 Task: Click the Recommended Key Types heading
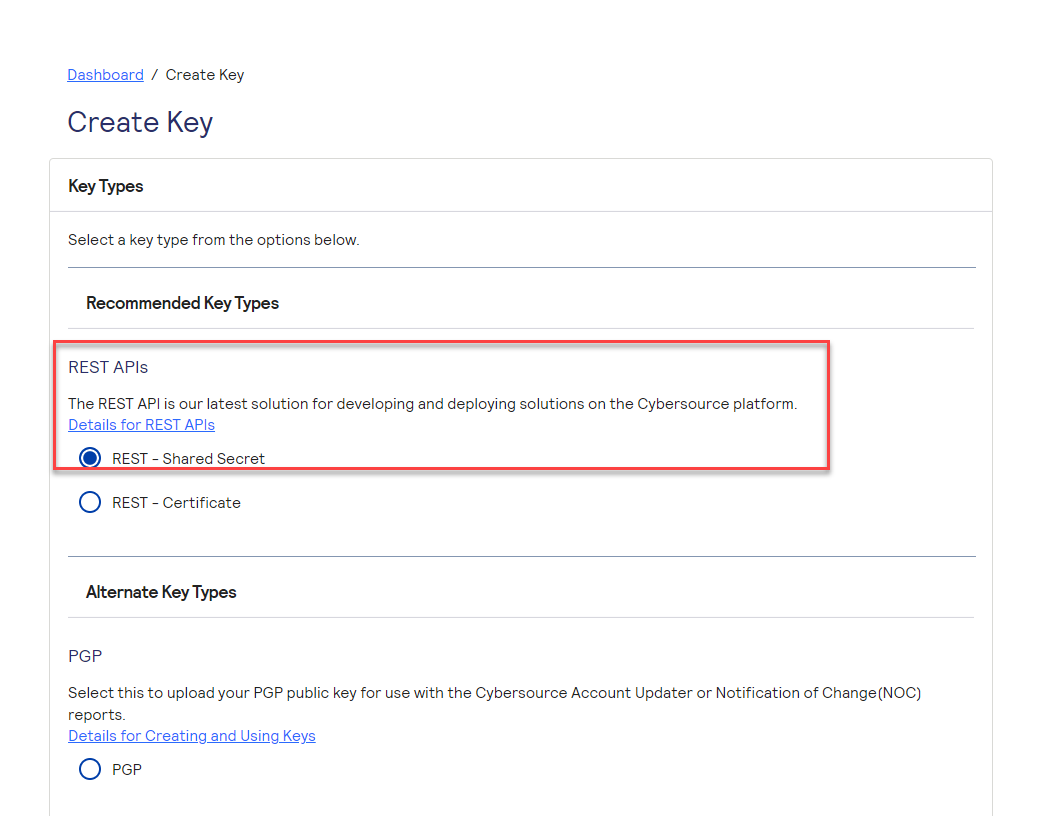[182, 303]
